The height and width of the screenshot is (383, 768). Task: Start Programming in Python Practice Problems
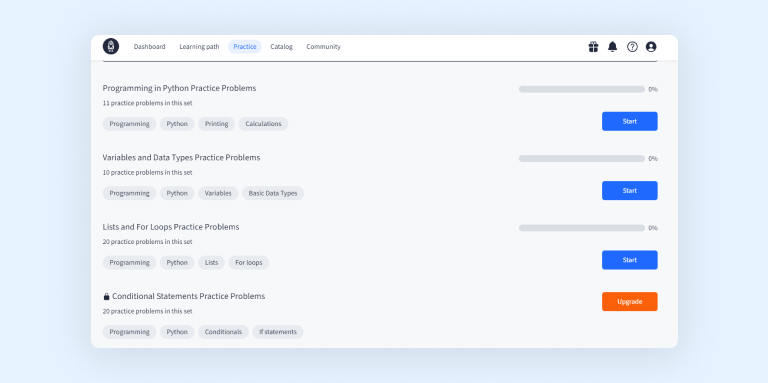[x=629, y=121]
